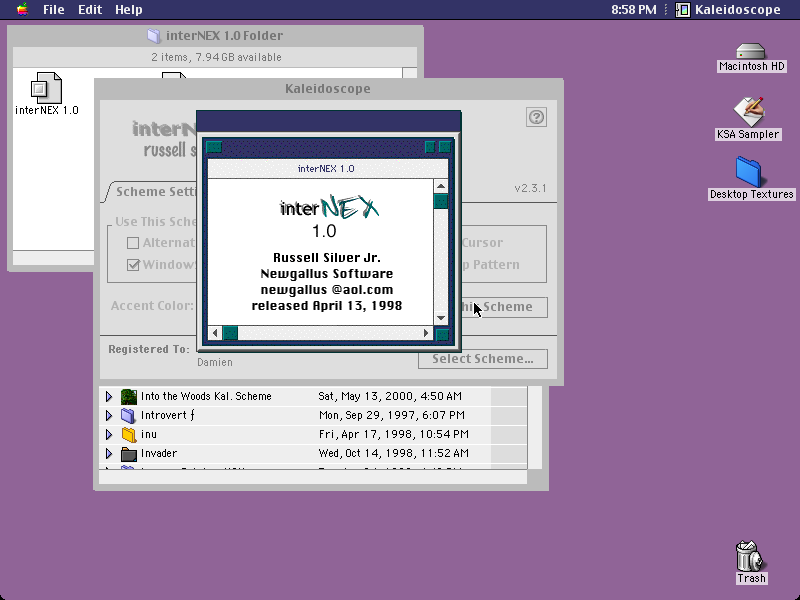Click the question mark help icon in Kaleidoscope
800x600 pixels.
(536, 117)
